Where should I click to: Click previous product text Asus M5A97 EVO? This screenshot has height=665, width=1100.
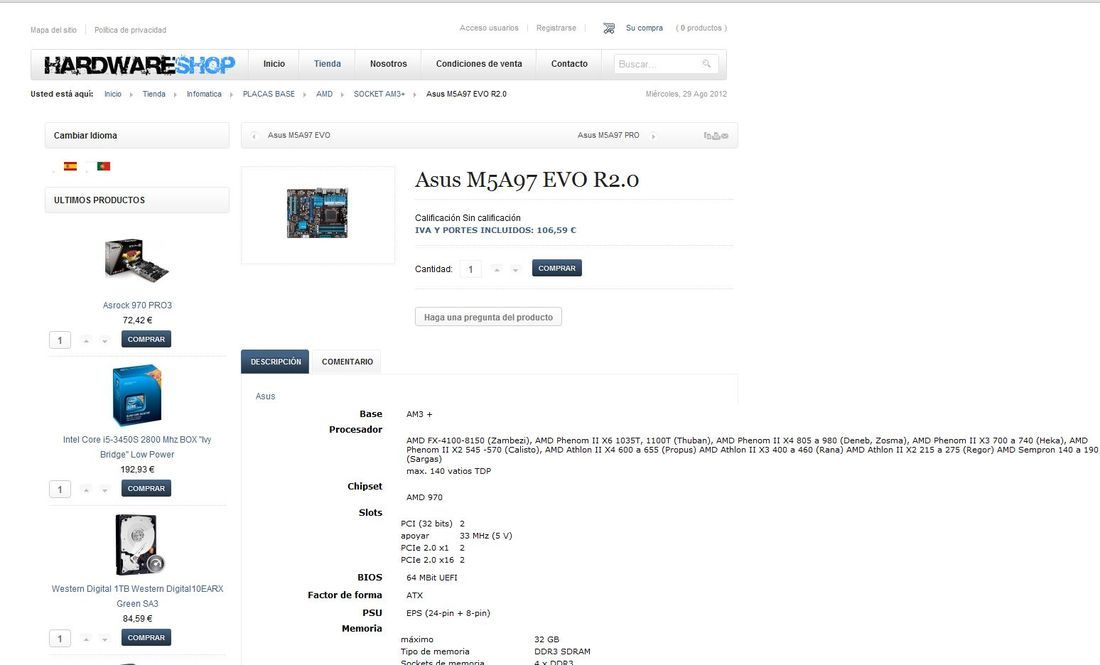pos(299,135)
